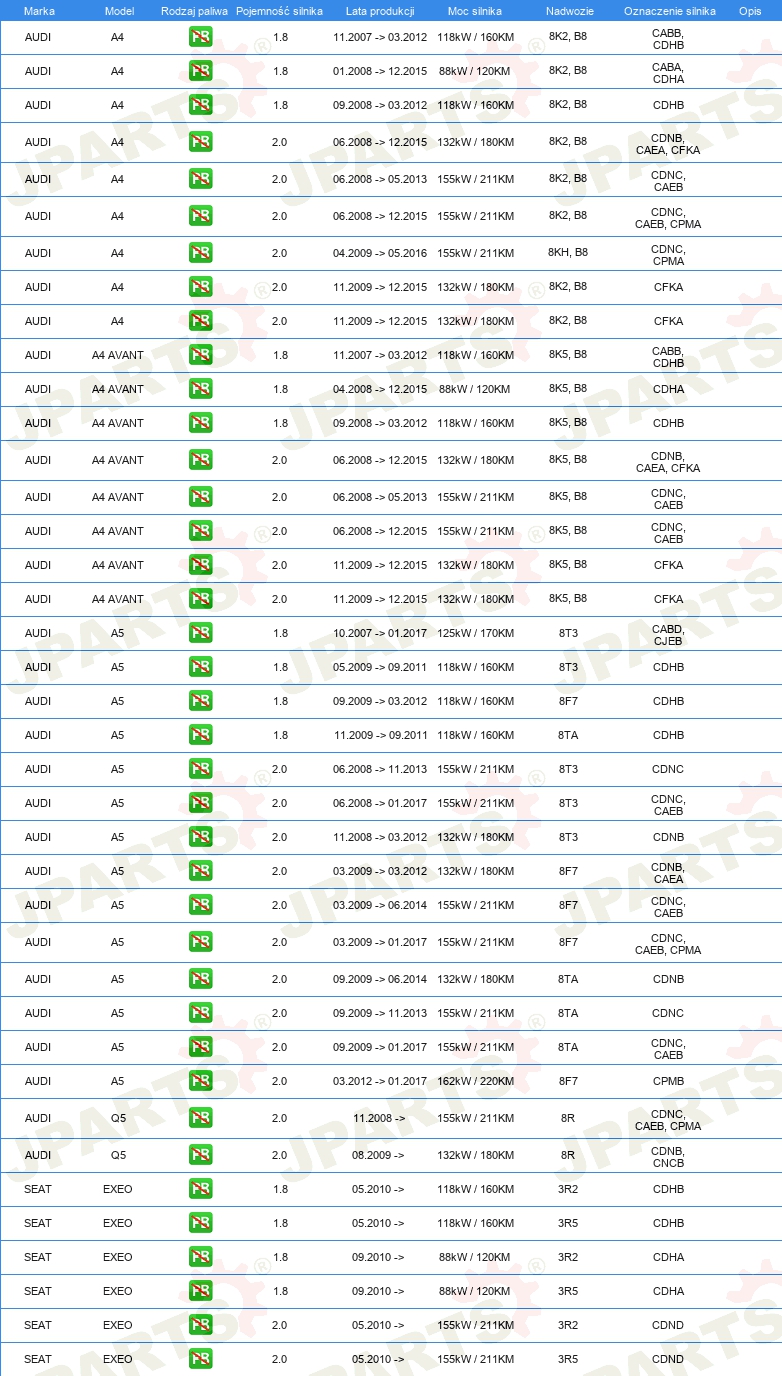
Task: Select the 'CPMB' engine code cell
Action: click(x=668, y=1081)
